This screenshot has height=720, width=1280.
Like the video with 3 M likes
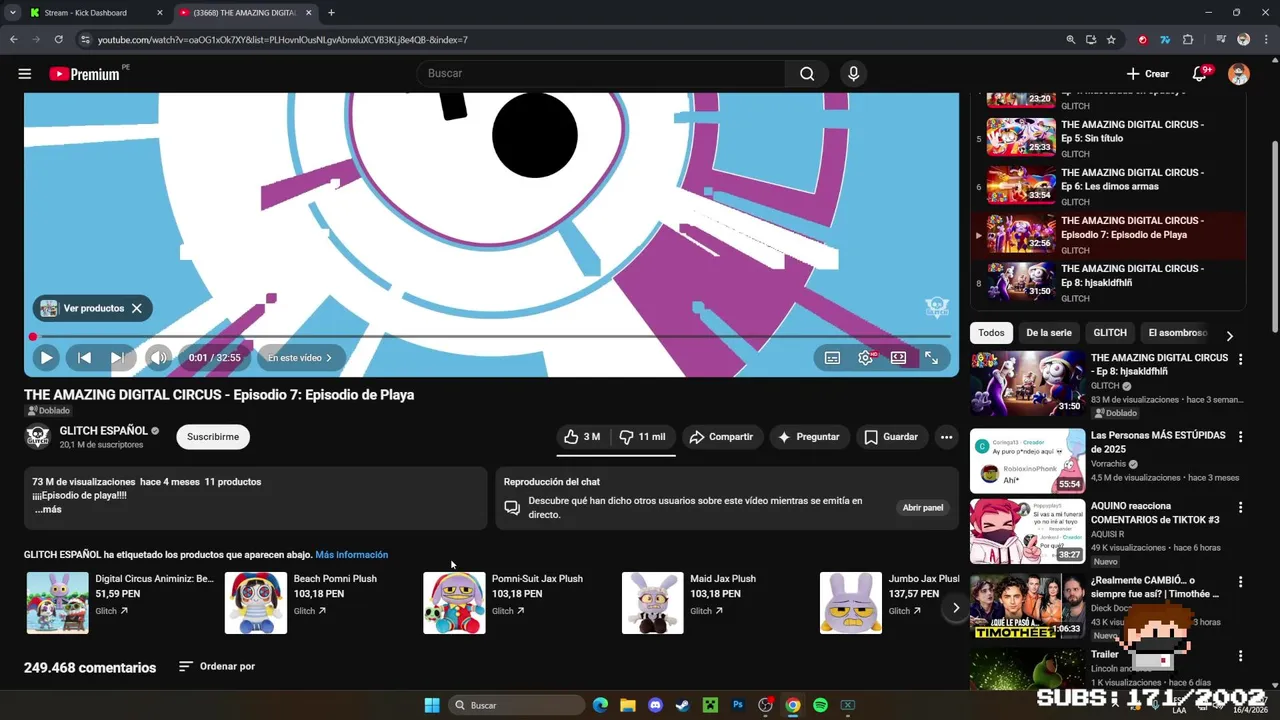[x=582, y=437]
